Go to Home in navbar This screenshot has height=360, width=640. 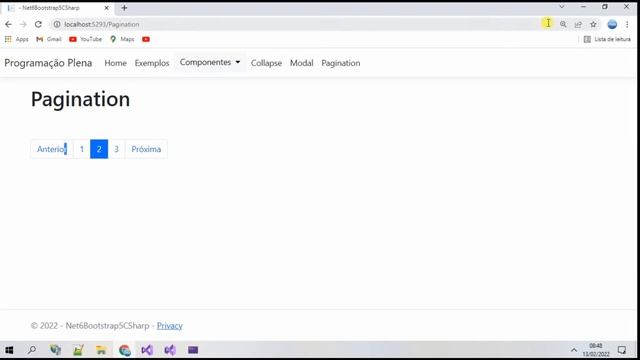point(116,63)
